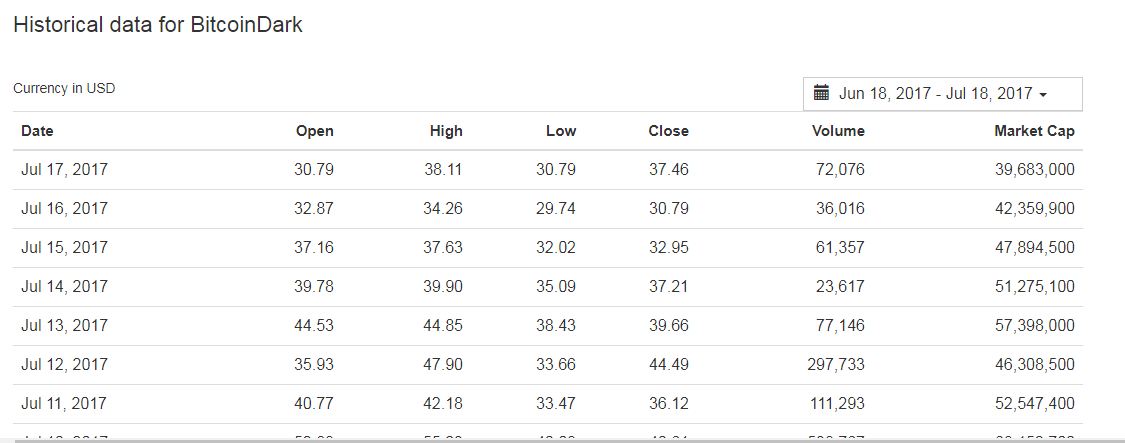
Task: Select the Jul 16, 2017 row date
Action: pyautogui.click(x=64, y=209)
